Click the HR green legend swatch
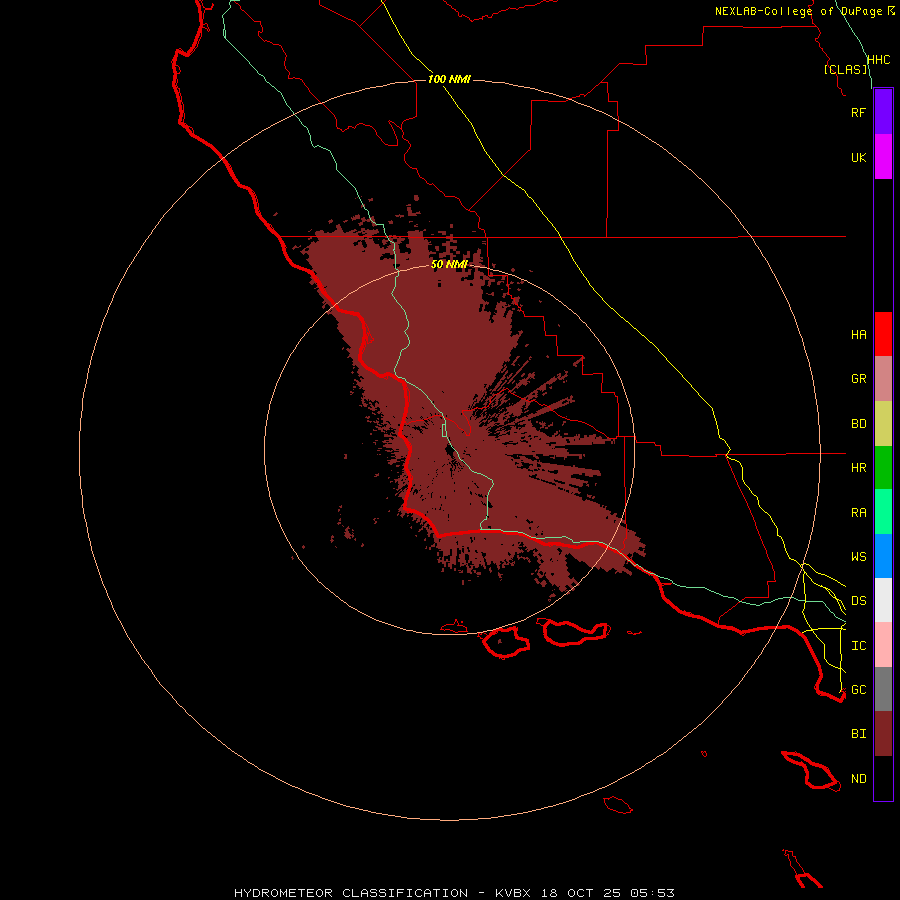Image resolution: width=900 pixels, height=900 pixels. point(883,468)
